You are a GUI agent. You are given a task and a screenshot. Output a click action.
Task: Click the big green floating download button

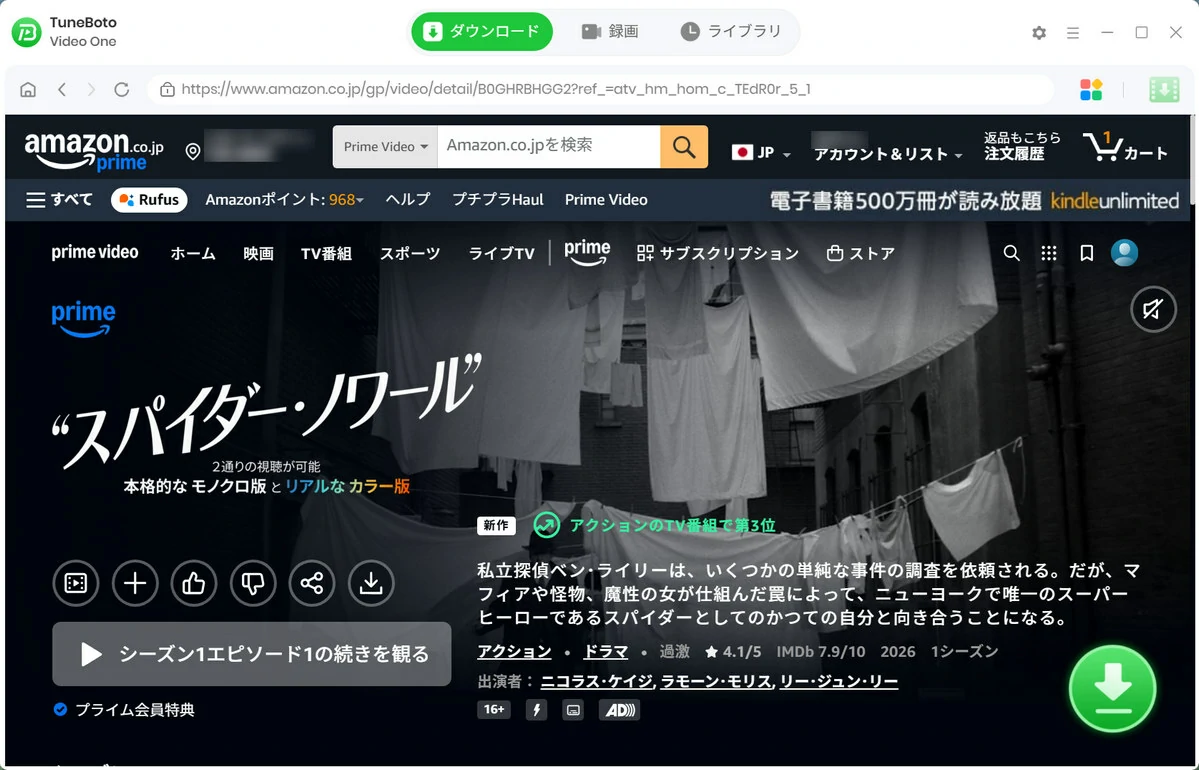[1112, 688]
